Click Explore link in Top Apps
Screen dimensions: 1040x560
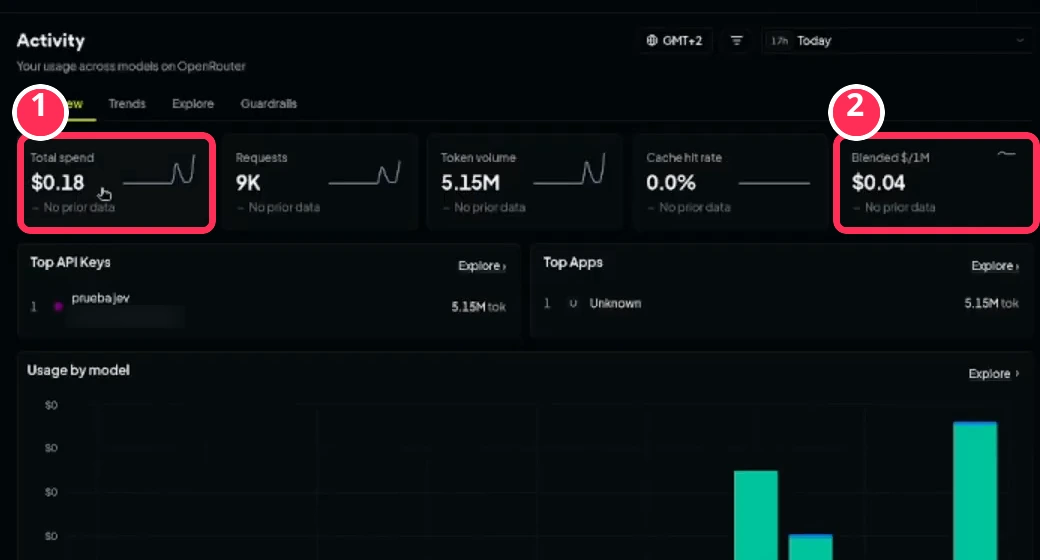pos(995,265)
